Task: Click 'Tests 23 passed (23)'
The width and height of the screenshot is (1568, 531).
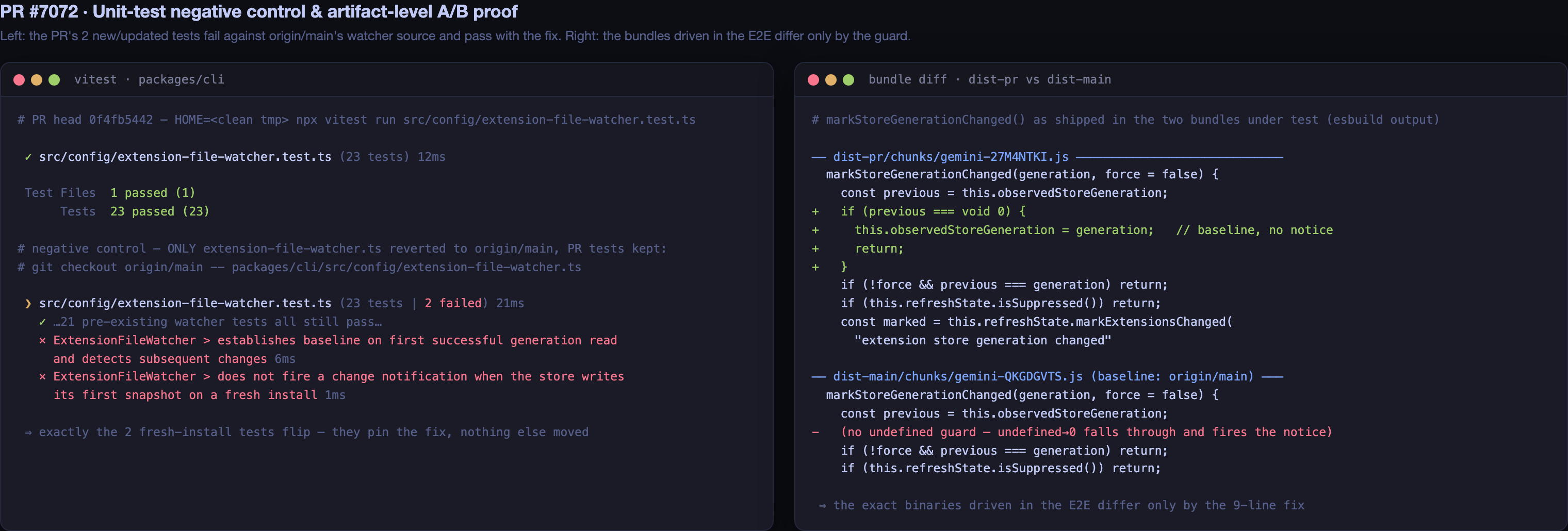Action: [x=135, y=212]
